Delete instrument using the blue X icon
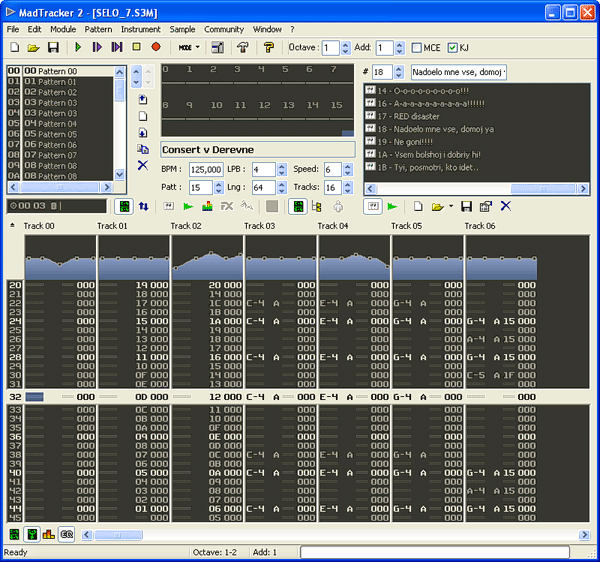The height and width of the screenshot is (562, 600). tap(505, 206)
